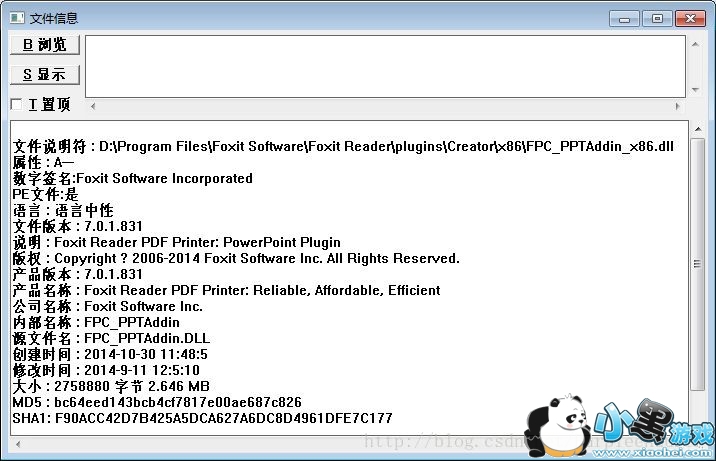Click the 源文件名 FPC_PPTAddin.DLL line
This screenshot has width=716, height=461.
(x=111, y=338)
